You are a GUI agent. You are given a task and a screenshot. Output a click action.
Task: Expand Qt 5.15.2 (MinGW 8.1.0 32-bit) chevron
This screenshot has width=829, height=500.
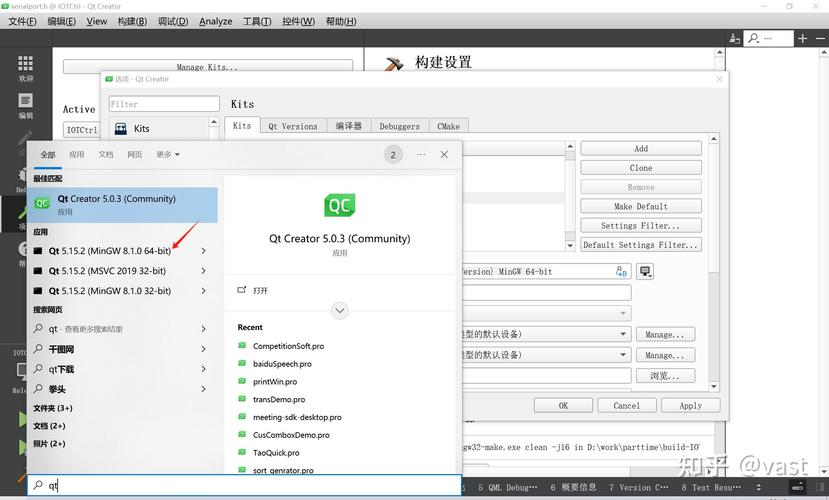coord(204,291)
